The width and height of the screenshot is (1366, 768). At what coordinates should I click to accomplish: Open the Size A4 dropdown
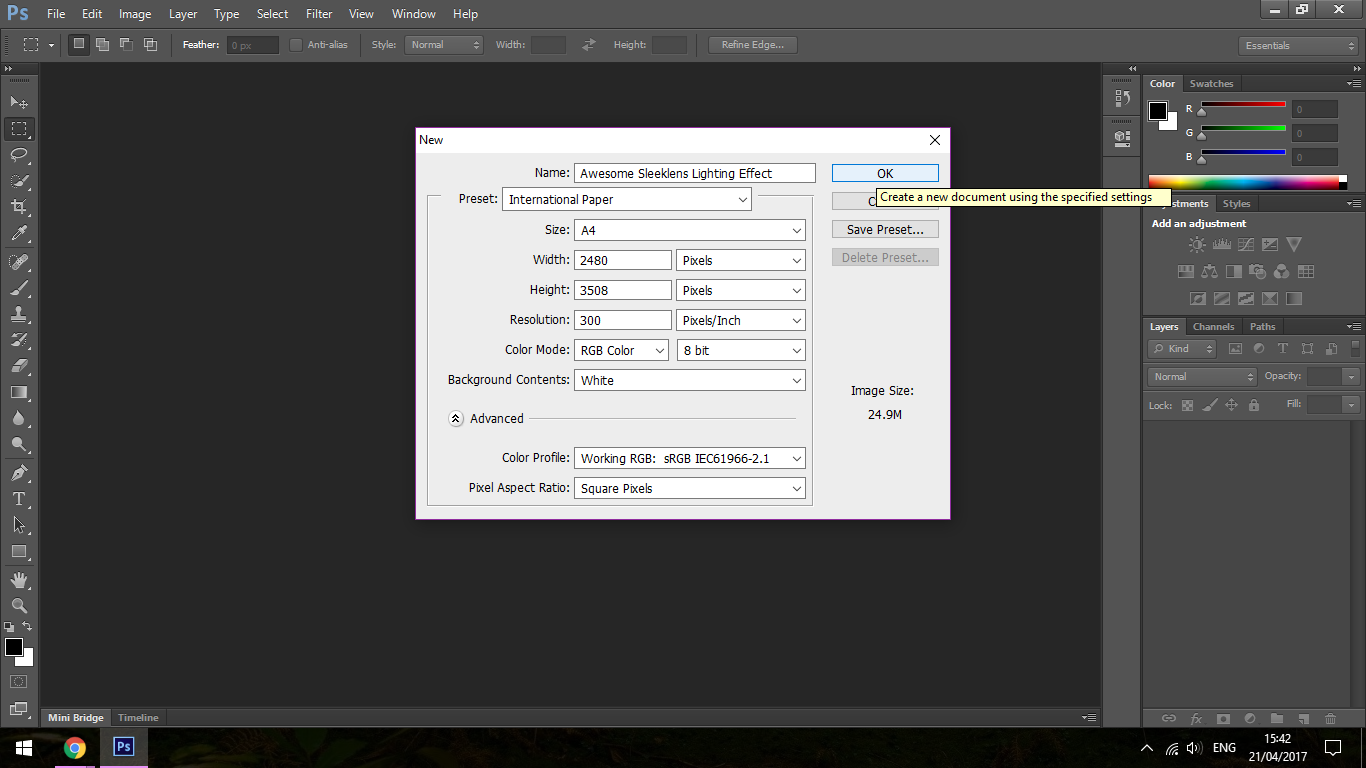point(690,230)
